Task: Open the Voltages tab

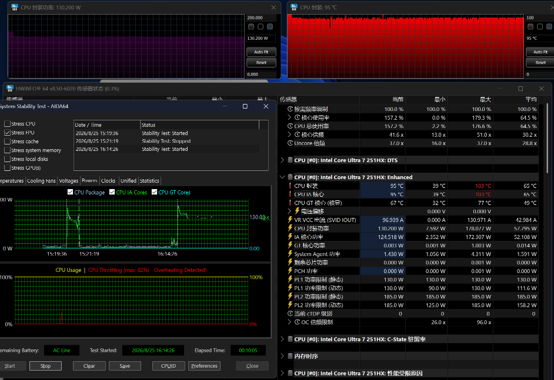Action: click(69, 181)
